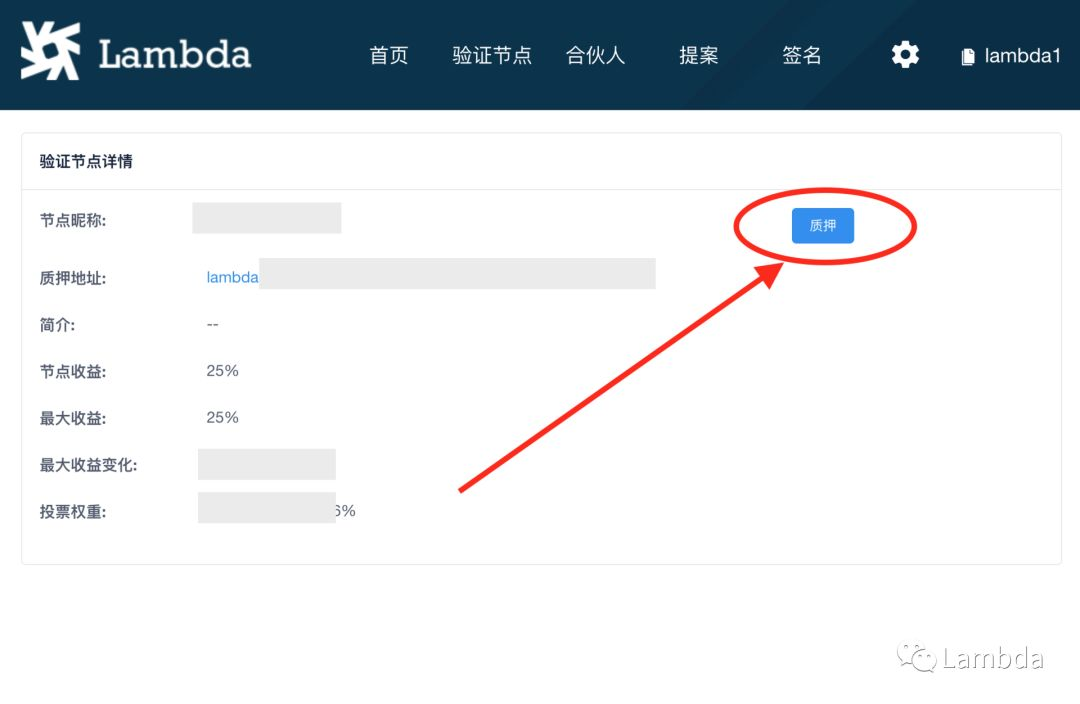1080x704 pixels.
Task: Open the settings gear icon
Action: (x=905, y=55)
